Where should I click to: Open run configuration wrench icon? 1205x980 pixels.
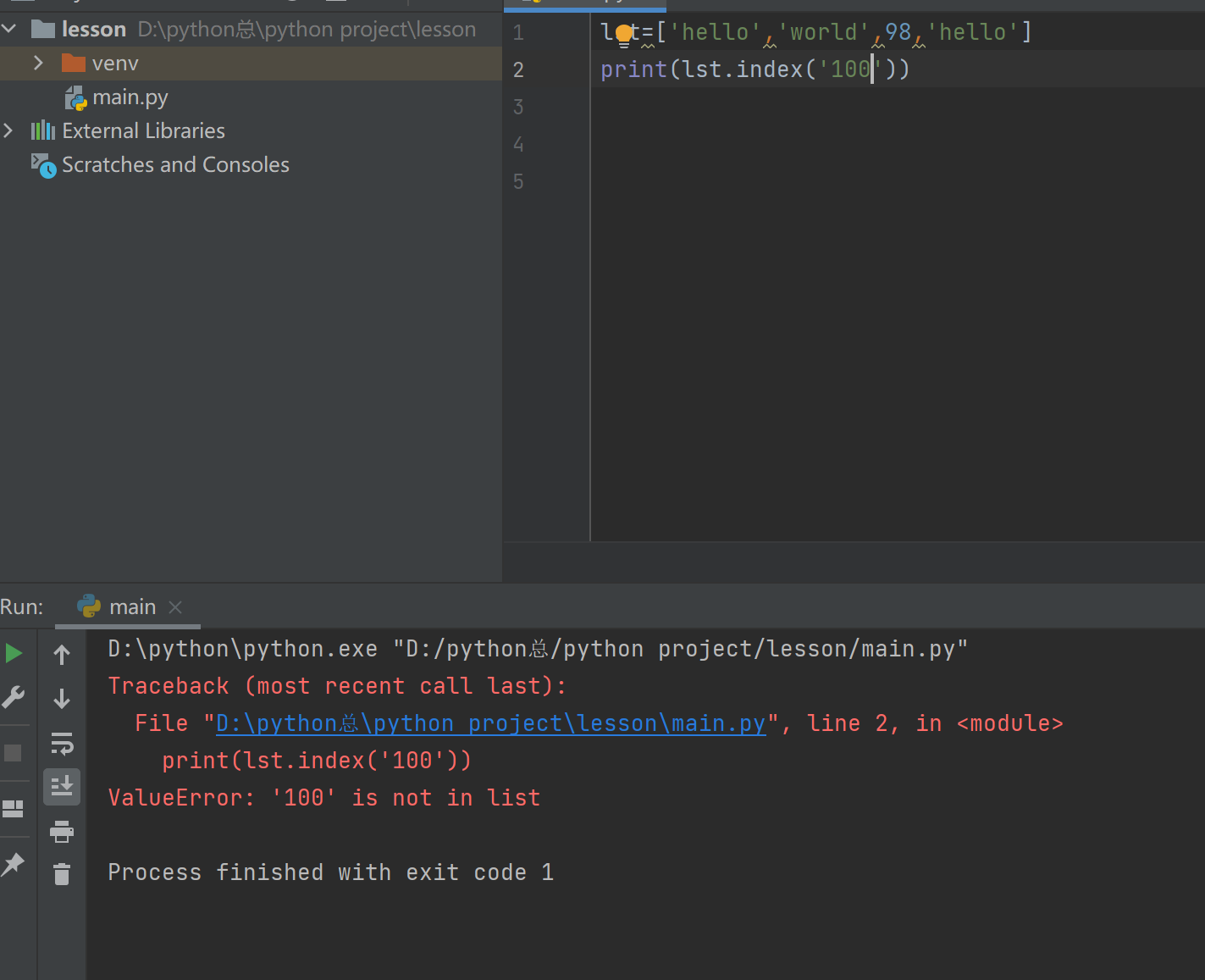pos(14,697)
